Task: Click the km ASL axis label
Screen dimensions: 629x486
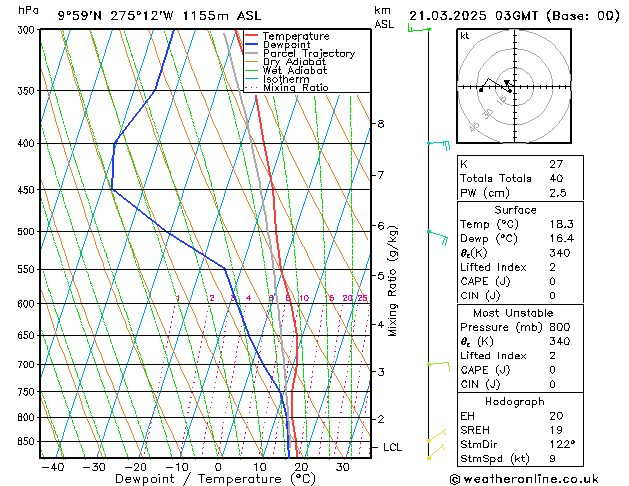Action: coord(384,17)
